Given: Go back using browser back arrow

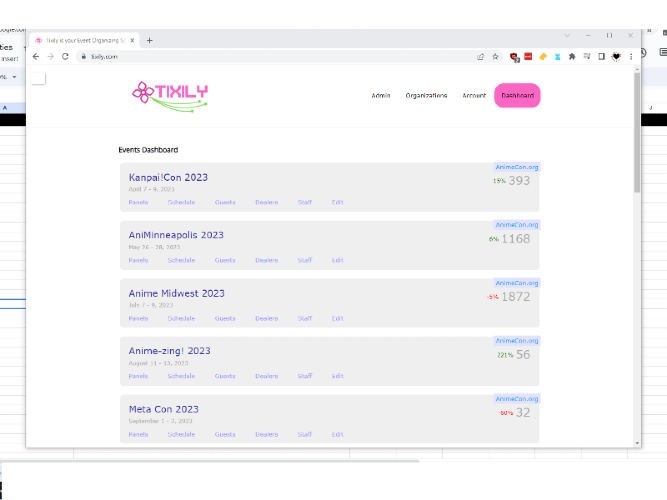Looking at the screenshot, I should point(36,57).
